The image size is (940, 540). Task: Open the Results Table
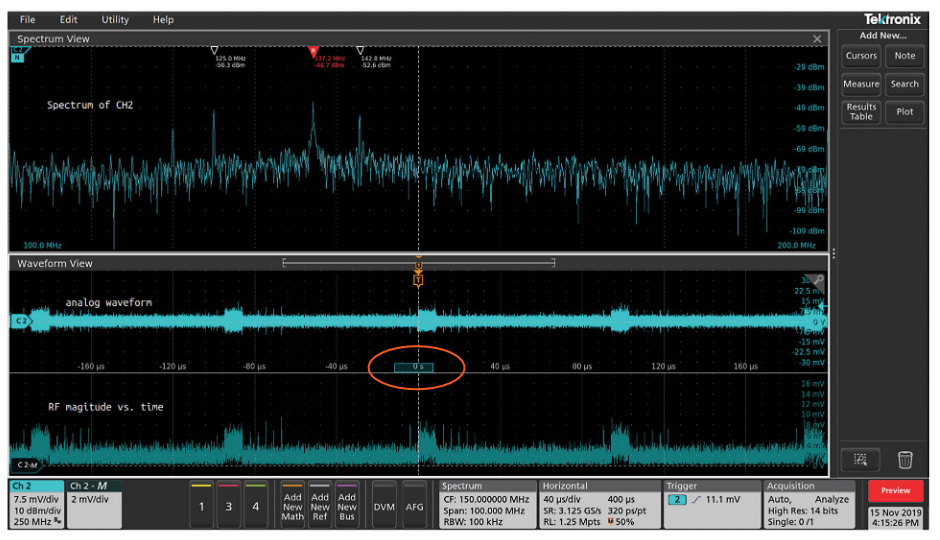click(861, 111)
